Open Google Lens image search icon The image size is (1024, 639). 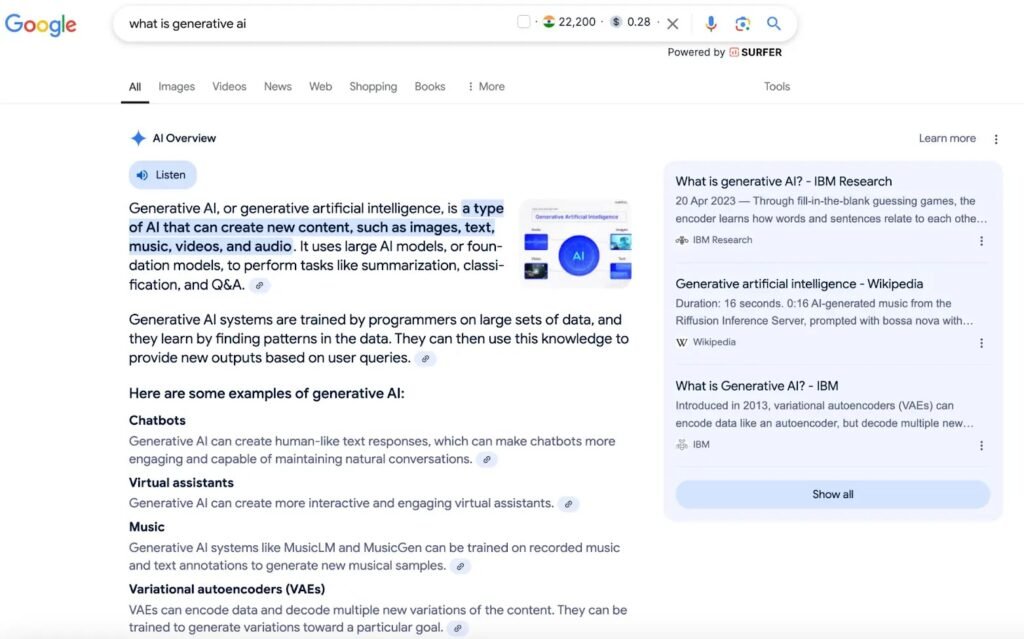tap(743, 24)
